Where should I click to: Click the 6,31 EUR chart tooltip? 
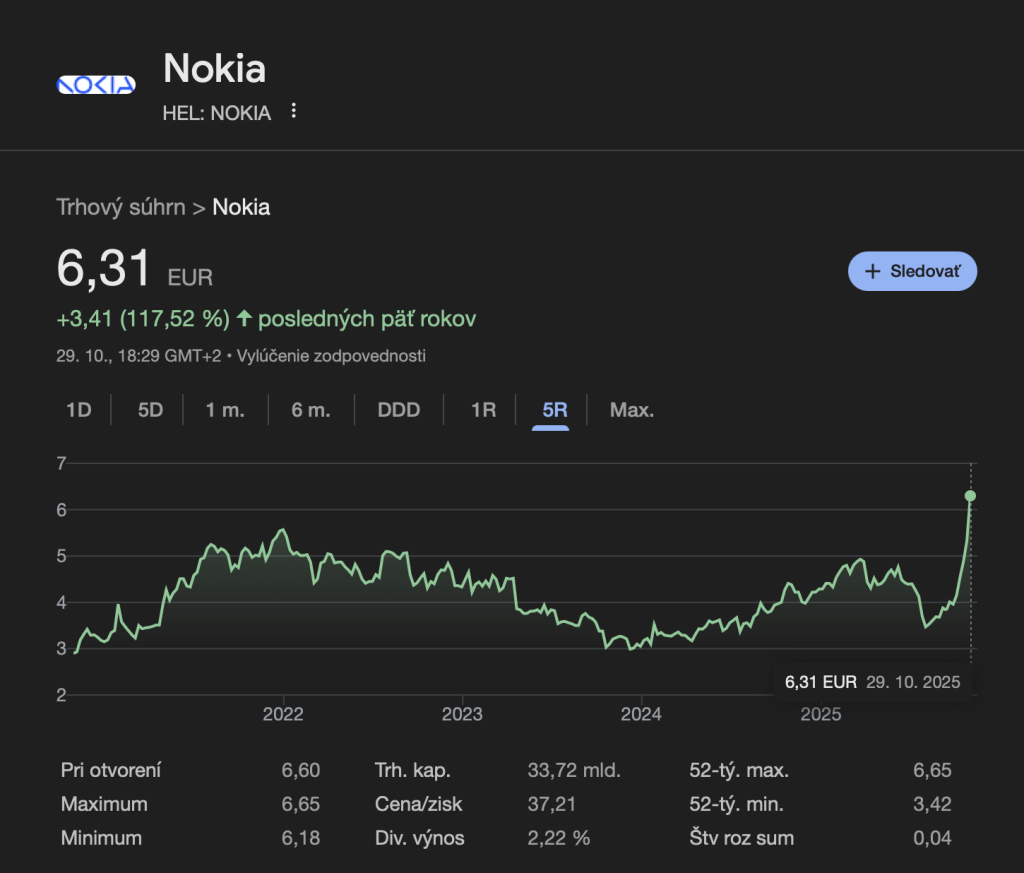tap(872, 682)
